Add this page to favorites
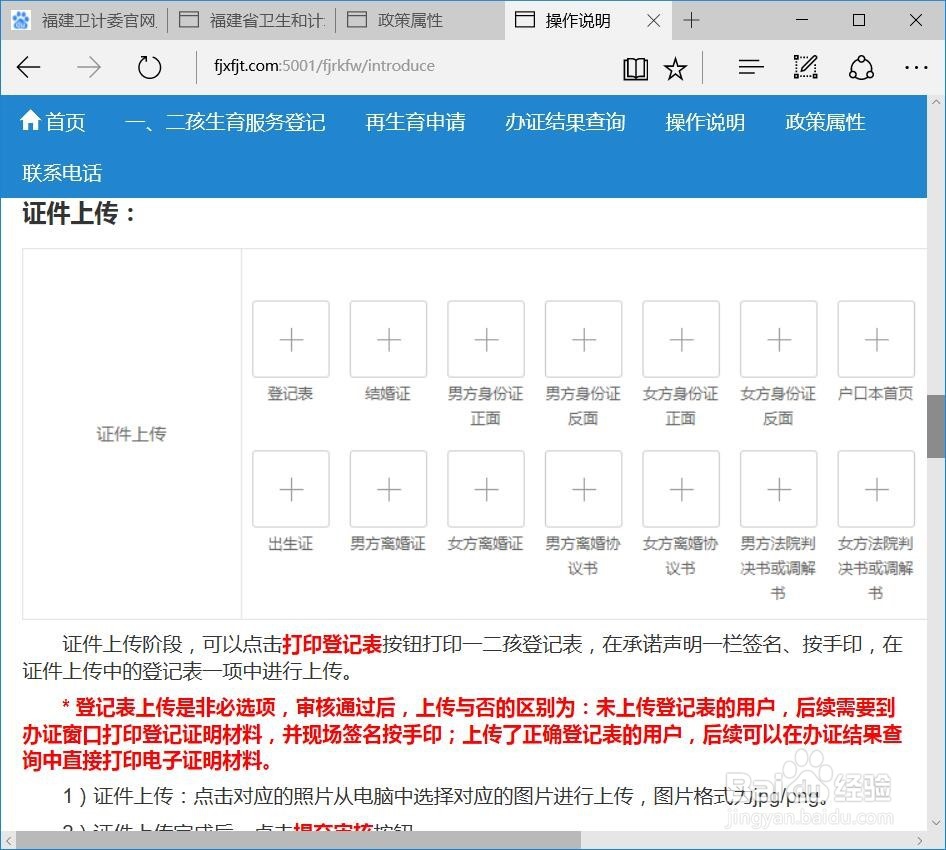The width and height of the screenshot is (946, 850). (675, 67)
